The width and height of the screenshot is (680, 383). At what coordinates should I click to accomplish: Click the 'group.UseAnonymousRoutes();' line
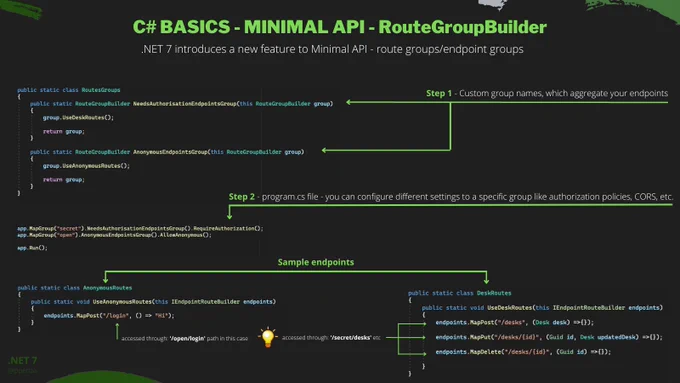pos(86,166)
